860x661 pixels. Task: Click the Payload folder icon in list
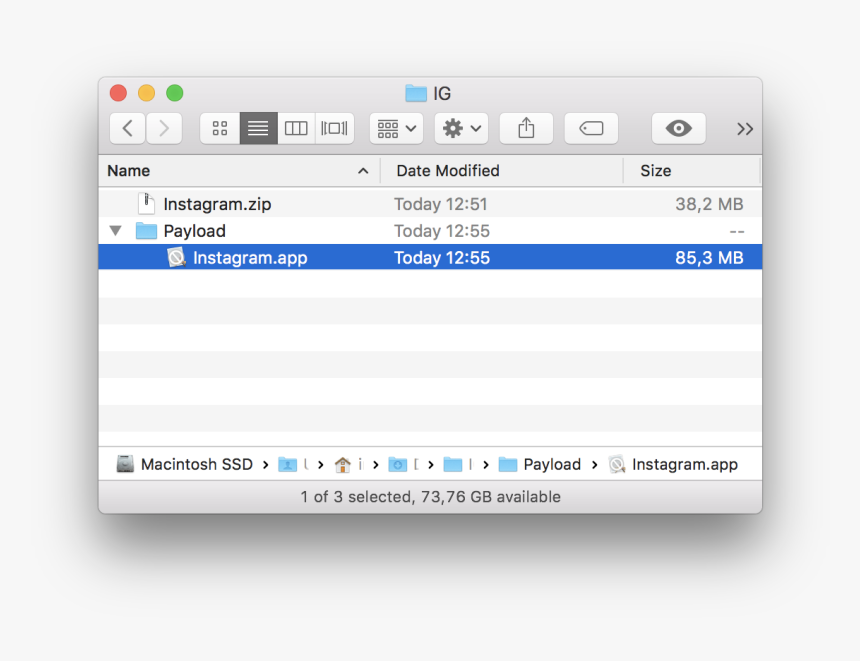pos(146,231)
